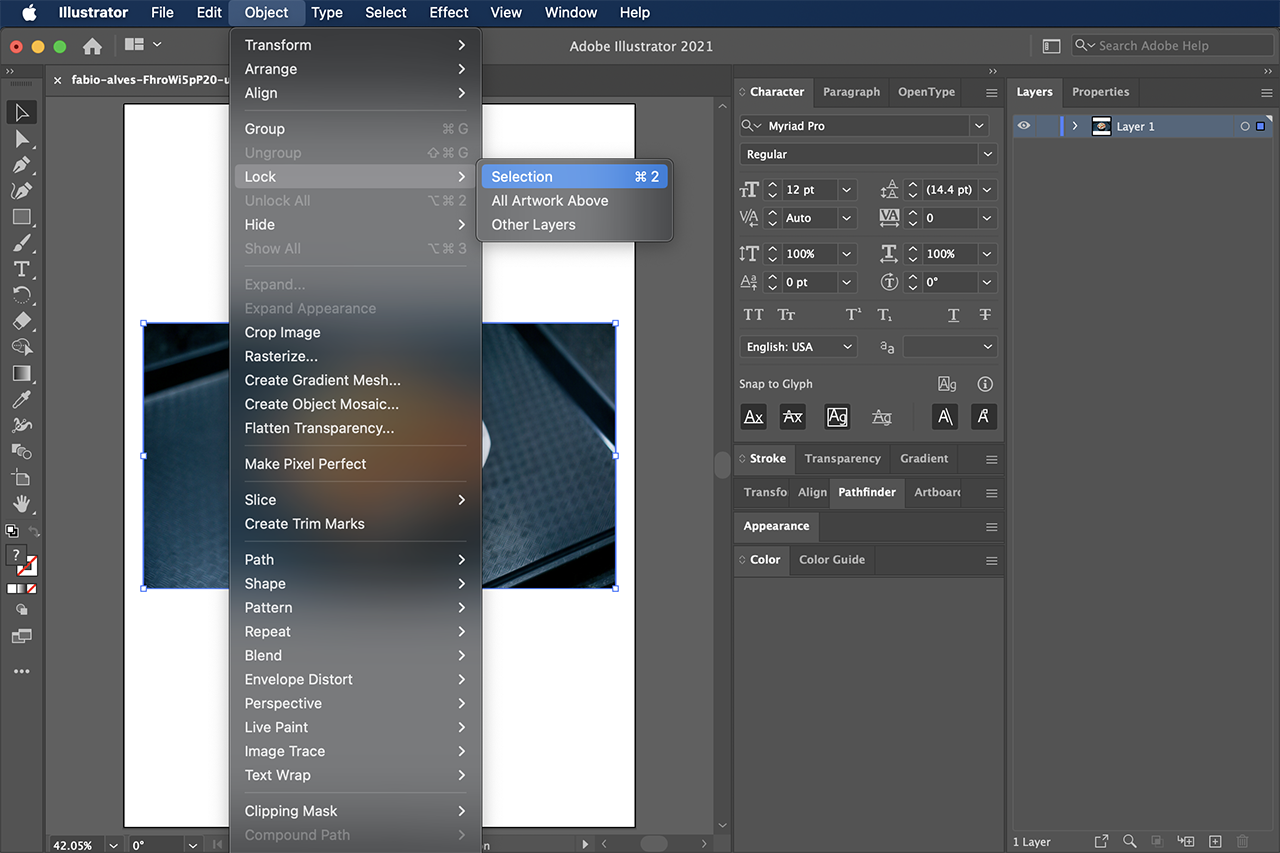Screen dimensions: 1280x853
Task: Switch to the Properties tab
Action: pyautogui.click(x=1100, y=92)
